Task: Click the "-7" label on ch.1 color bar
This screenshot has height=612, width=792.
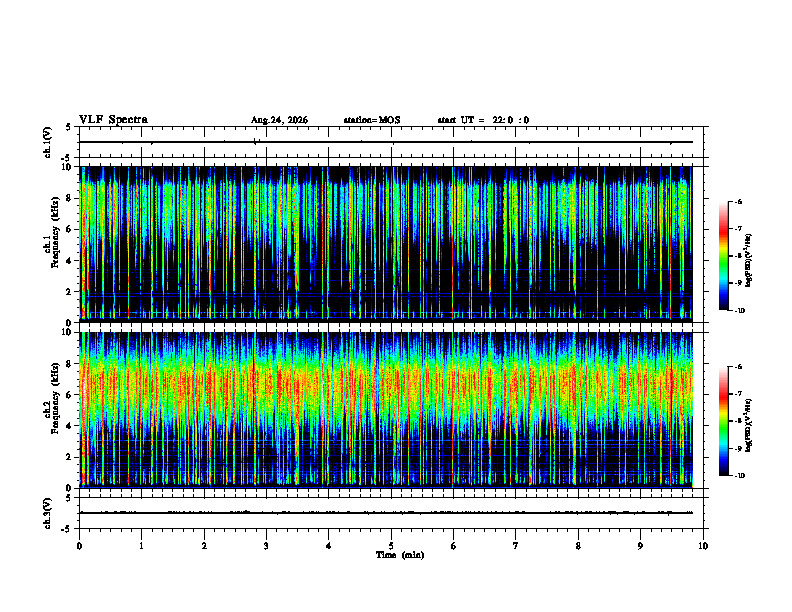Action: coord(738,229)
